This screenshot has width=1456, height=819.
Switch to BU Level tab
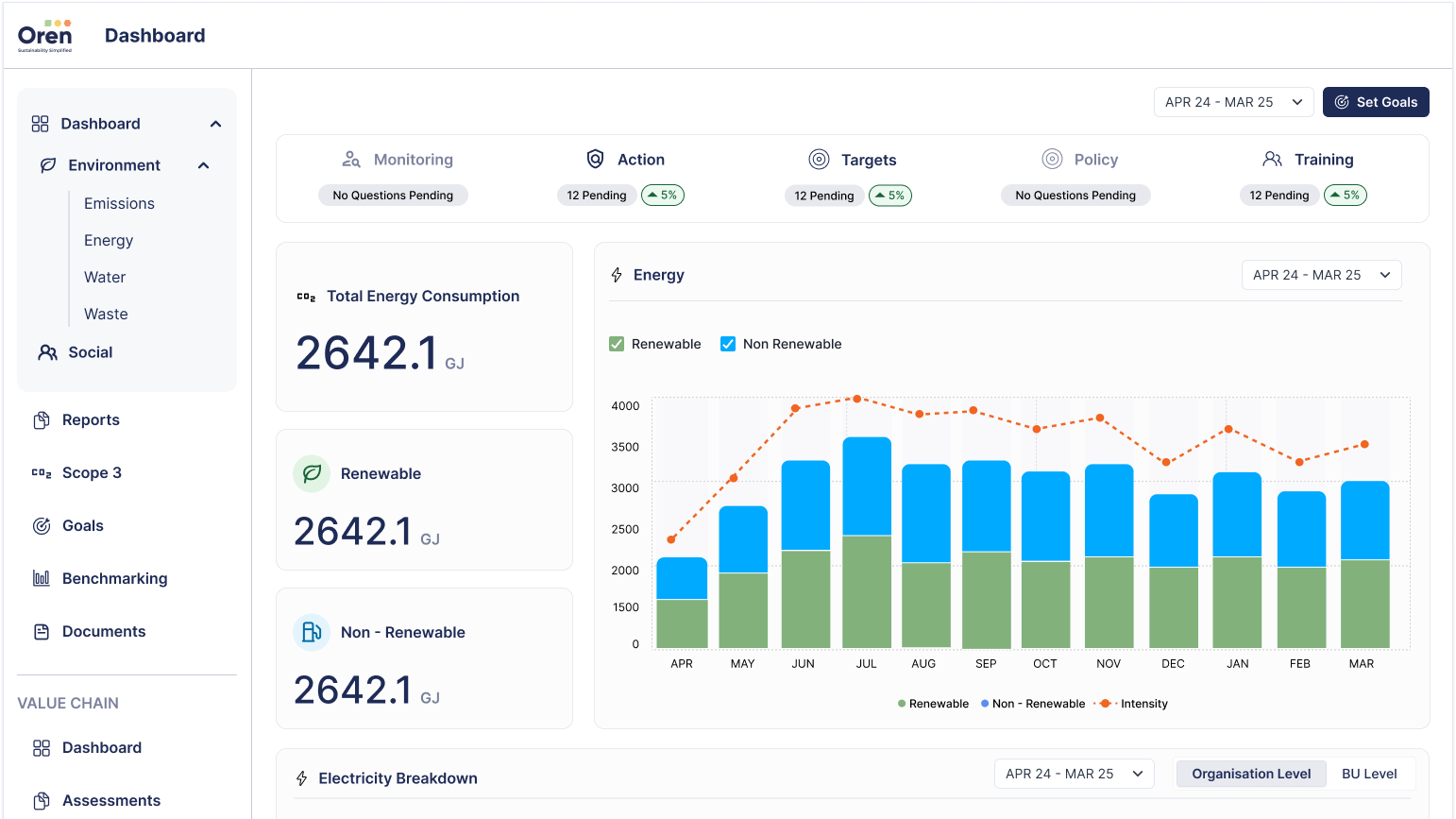[x=1369, y=774]
